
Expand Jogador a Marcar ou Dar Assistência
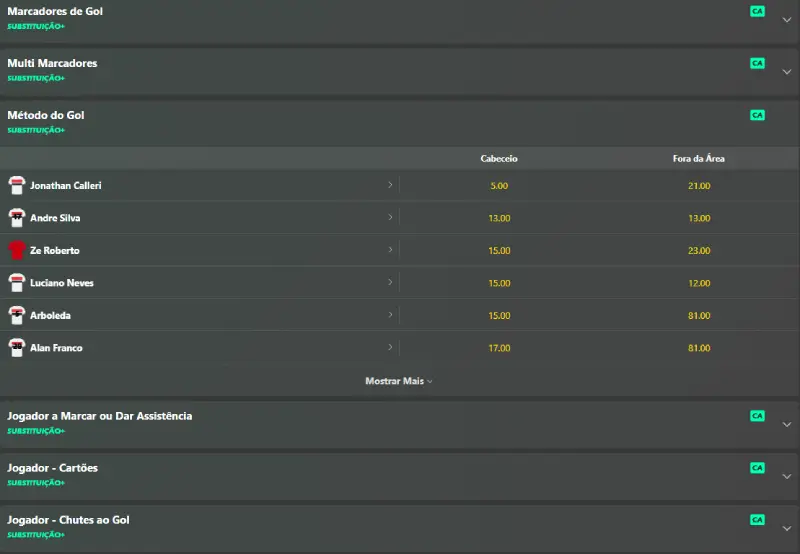pos(787,424)
